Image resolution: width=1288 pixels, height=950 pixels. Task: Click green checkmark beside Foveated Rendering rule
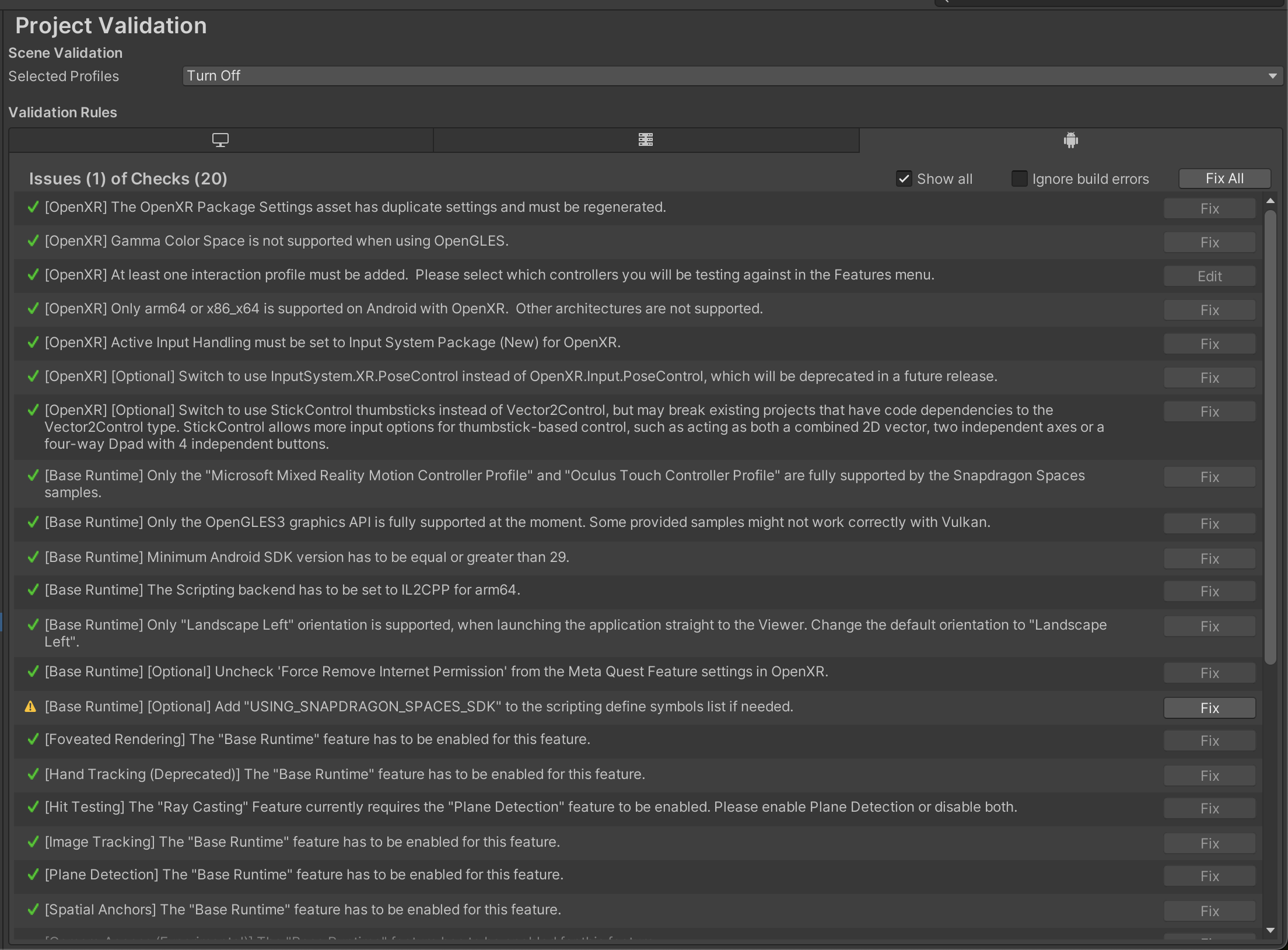[33, 739]
